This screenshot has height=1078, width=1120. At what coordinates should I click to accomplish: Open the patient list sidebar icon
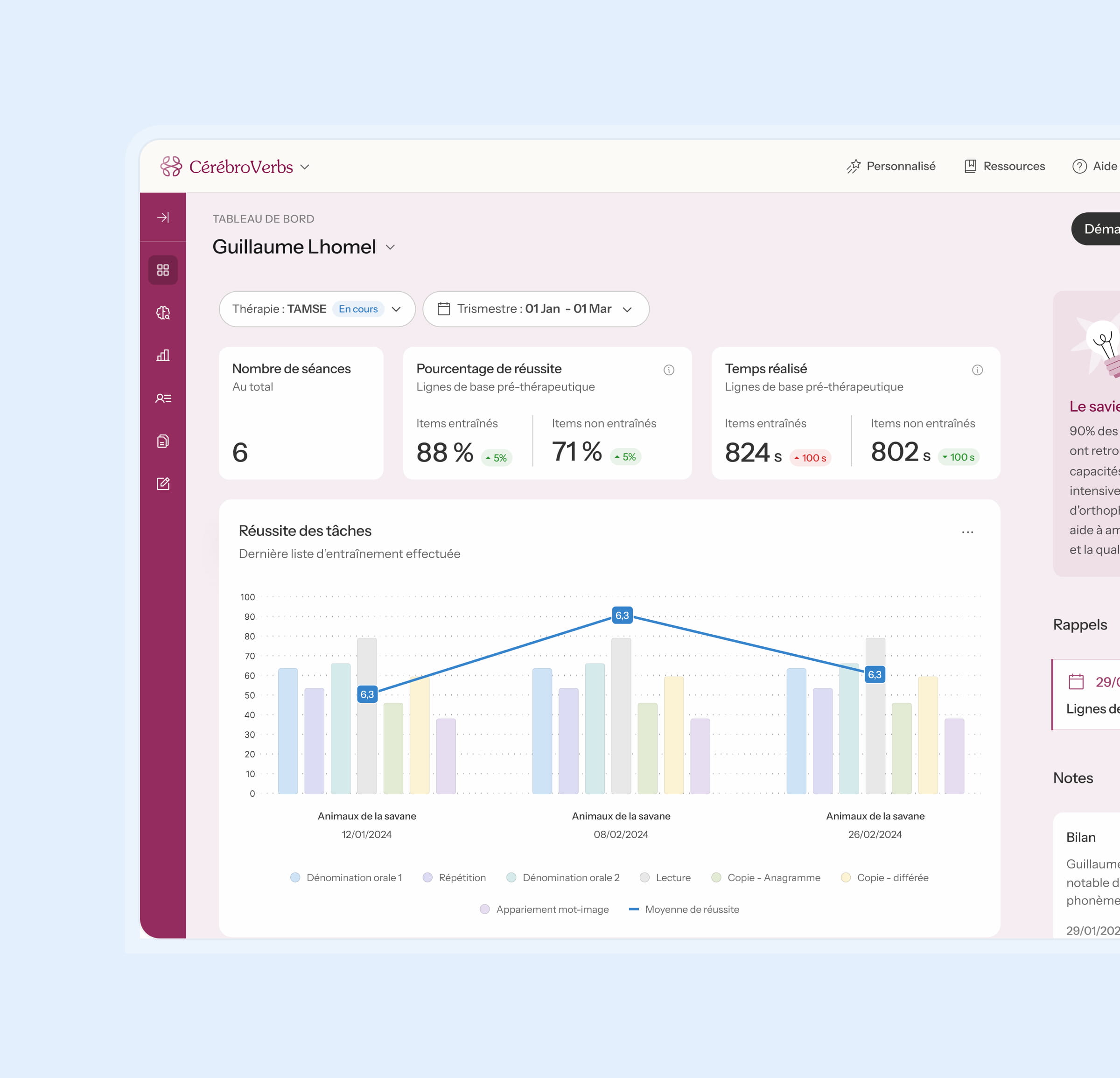click(x=163, y=398)
